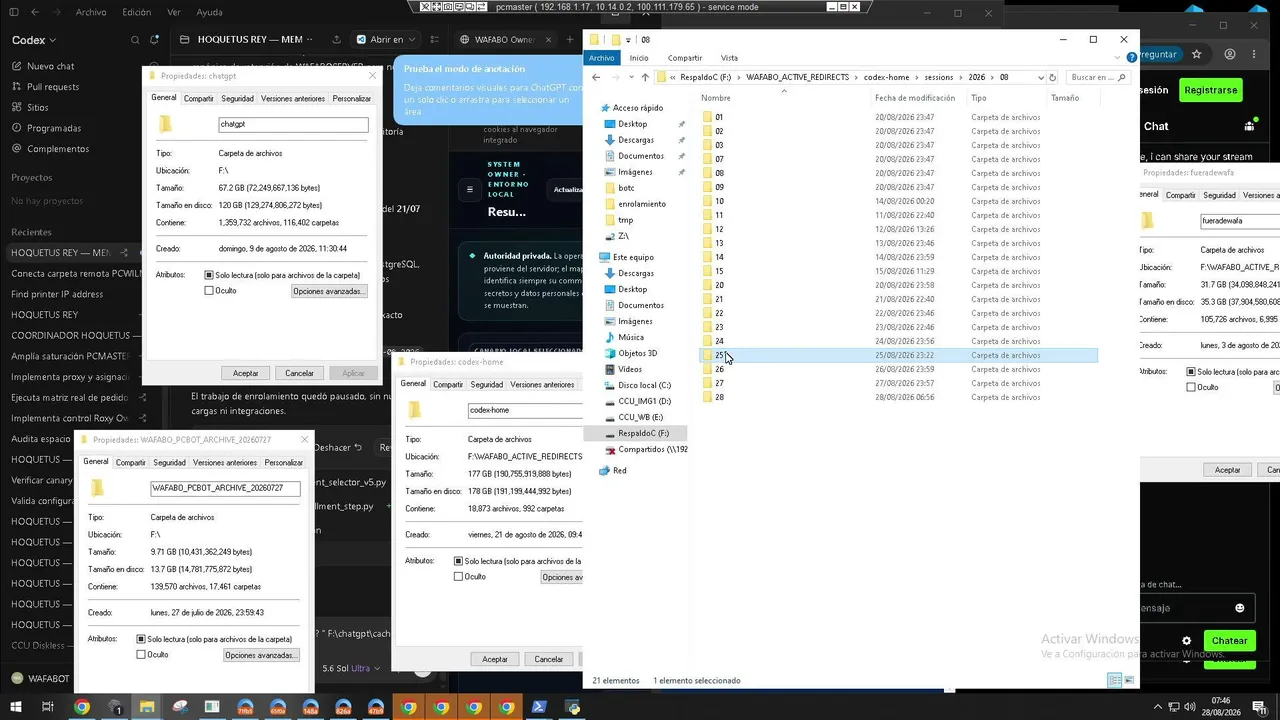This screenshot has width=1280, height=720.
Task: Open the 'Abrir en' dropdown
Action: point(387,40)
